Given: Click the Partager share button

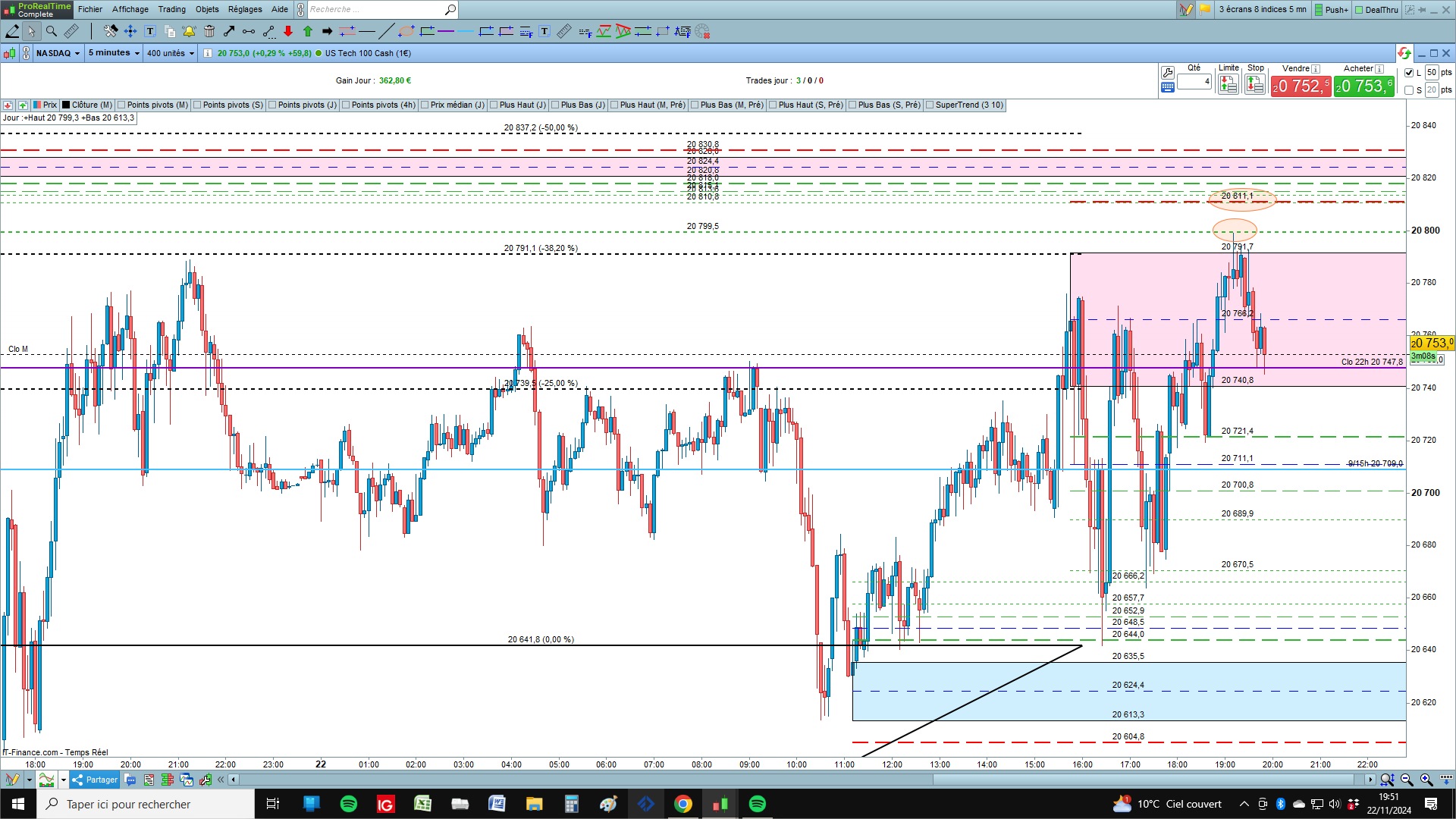Looking at the screenshot, I should click(95, 780).
